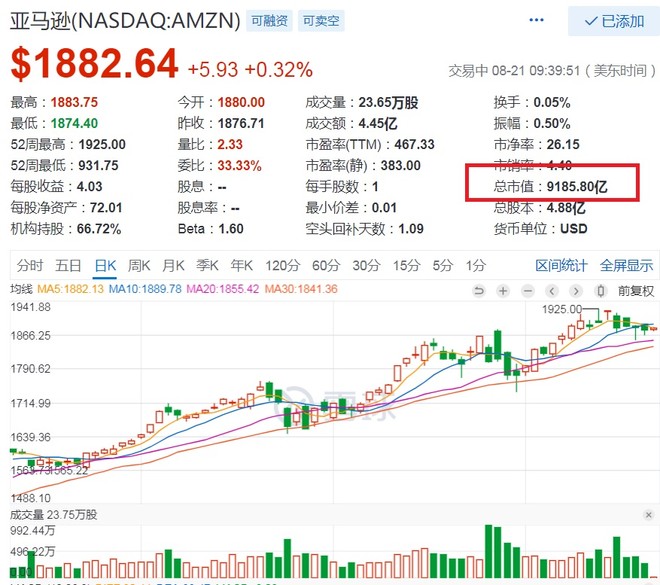Zoom out the chart with minus icon
This screenshot has width=660, height=585.
(x=527, y=291)
